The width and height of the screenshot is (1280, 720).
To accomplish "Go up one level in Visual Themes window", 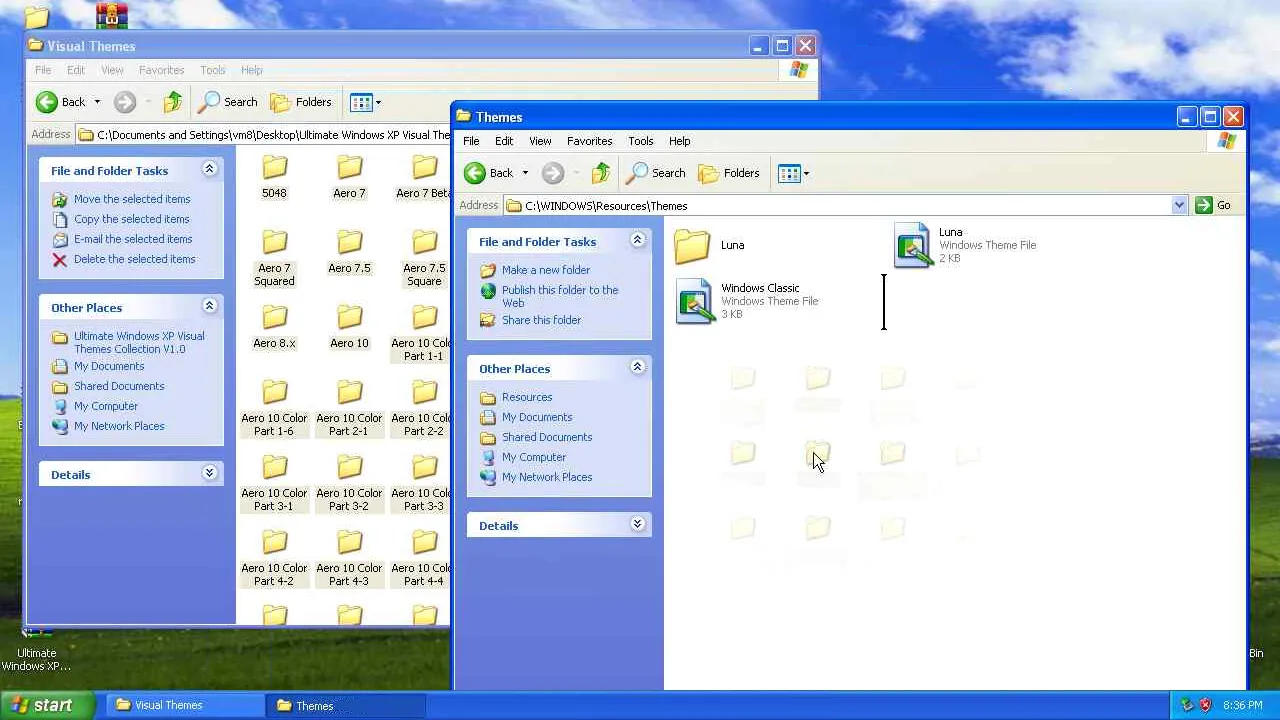I will [173, 102].
